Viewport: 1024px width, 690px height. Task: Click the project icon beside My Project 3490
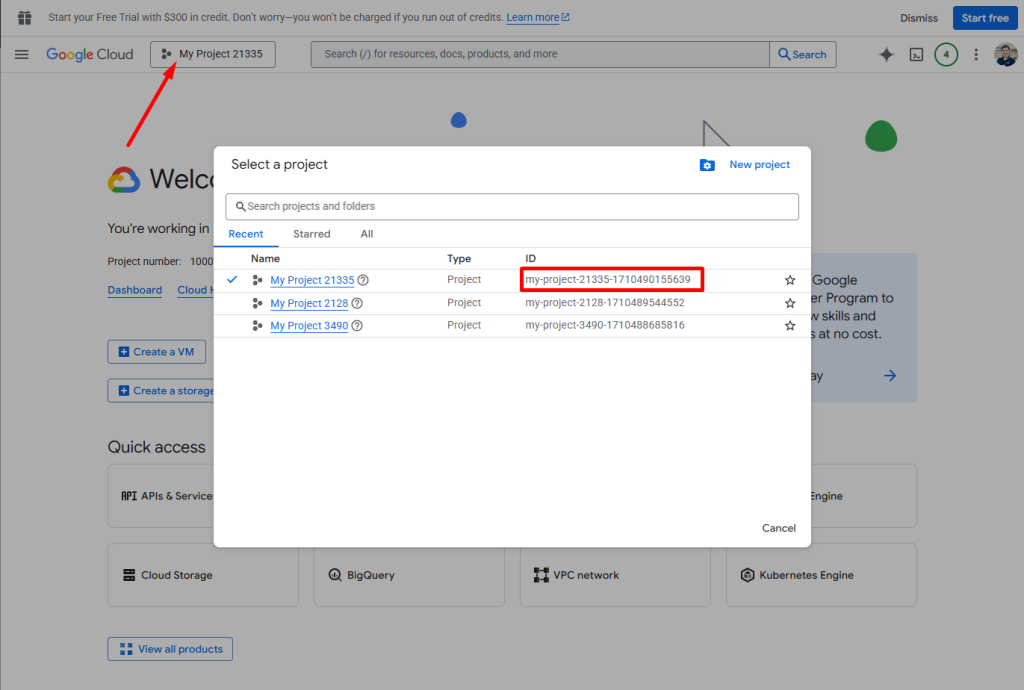pyautogui.click(x=257, y=325)
